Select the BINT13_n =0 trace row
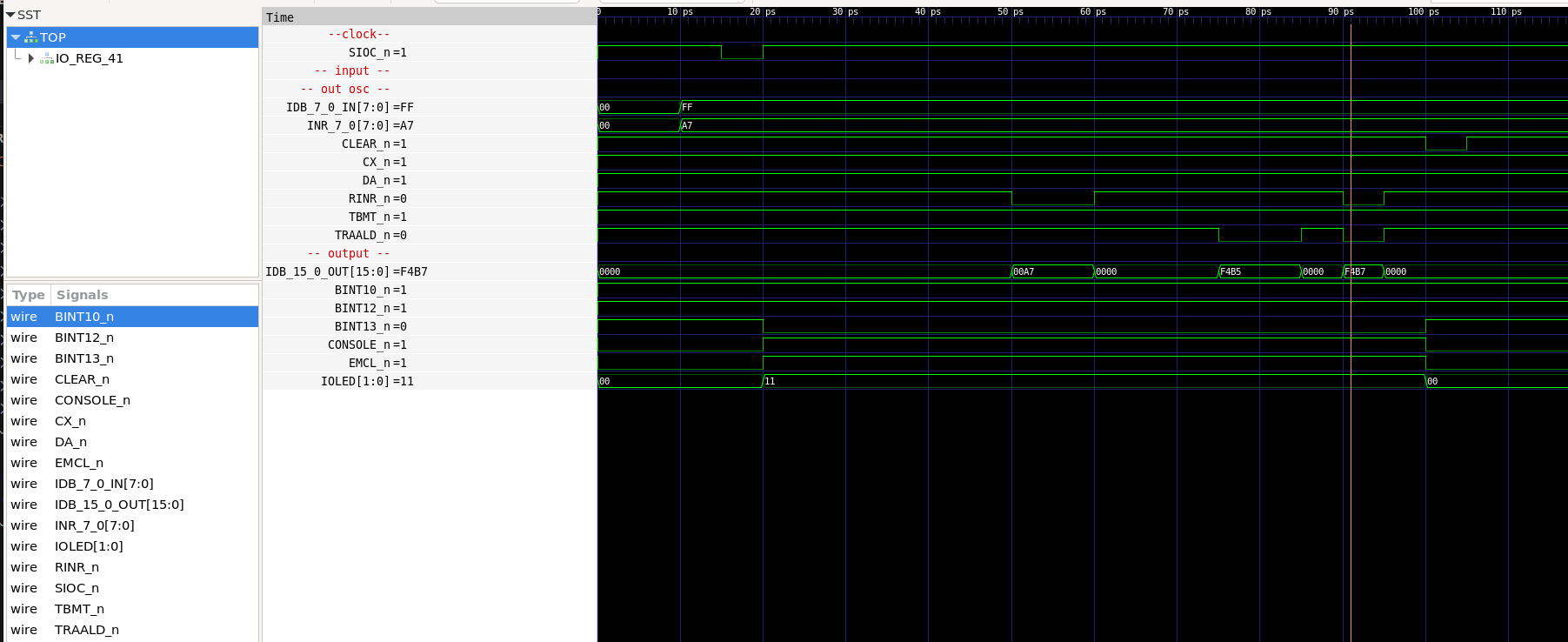The height and width of the screenshot is (642, 1568). 430,326
